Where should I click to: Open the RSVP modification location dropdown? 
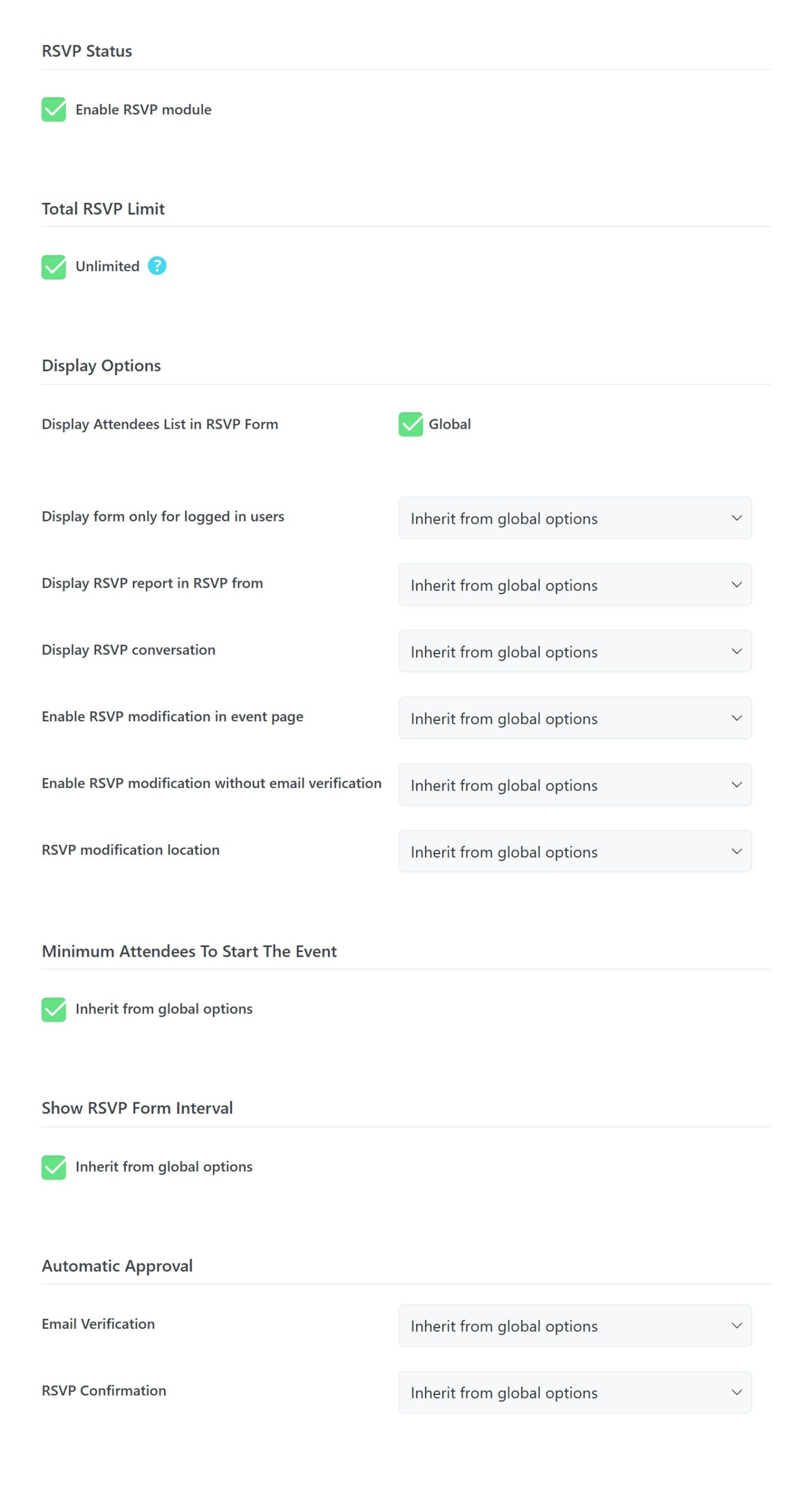(574, 851)
